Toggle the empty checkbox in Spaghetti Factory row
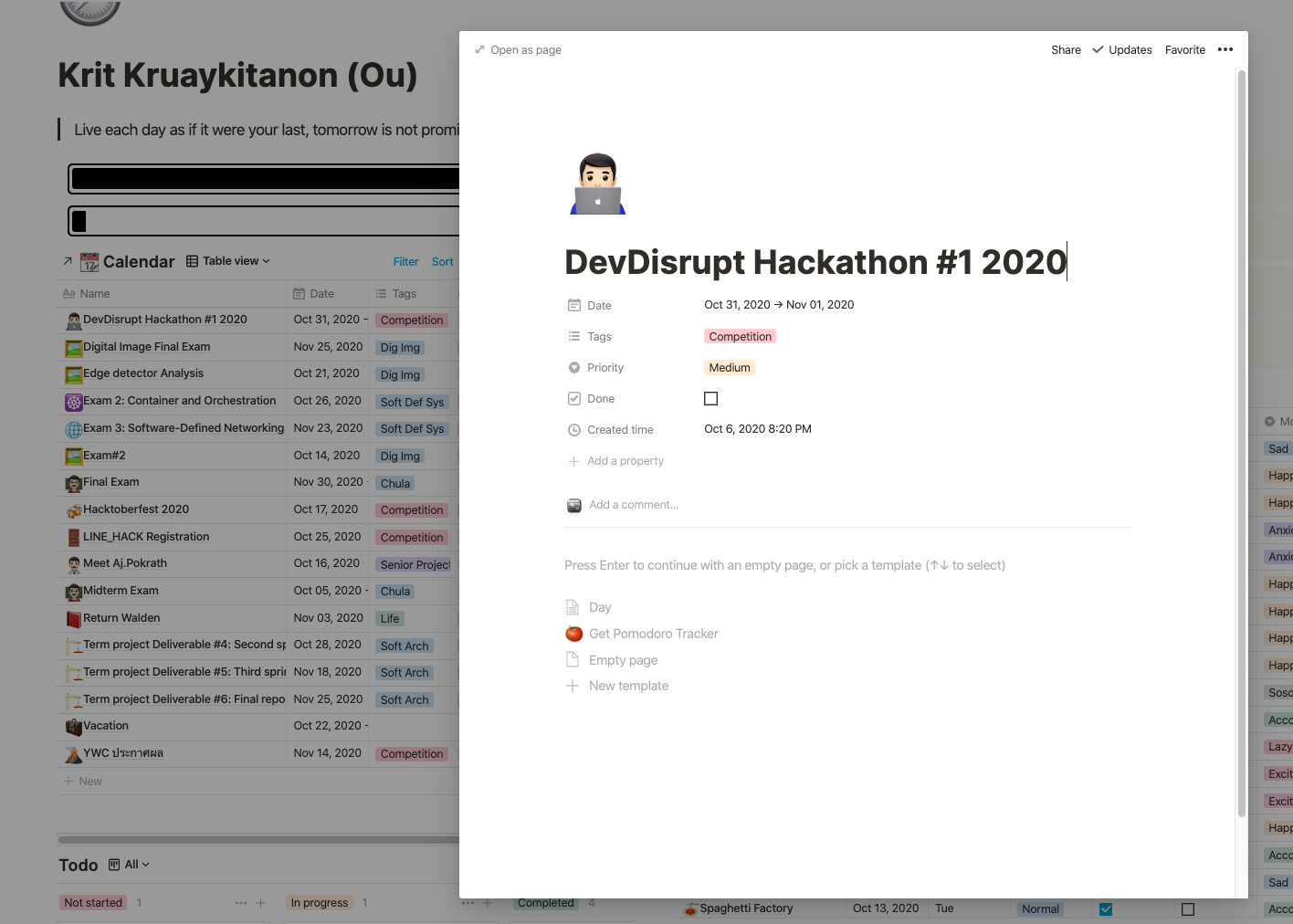The width and height of the screenshot is (1293, 924). coord(1188,909)
